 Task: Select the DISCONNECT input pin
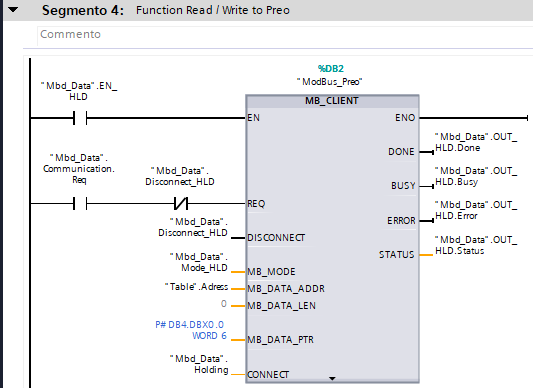click(x=276, y=238)
